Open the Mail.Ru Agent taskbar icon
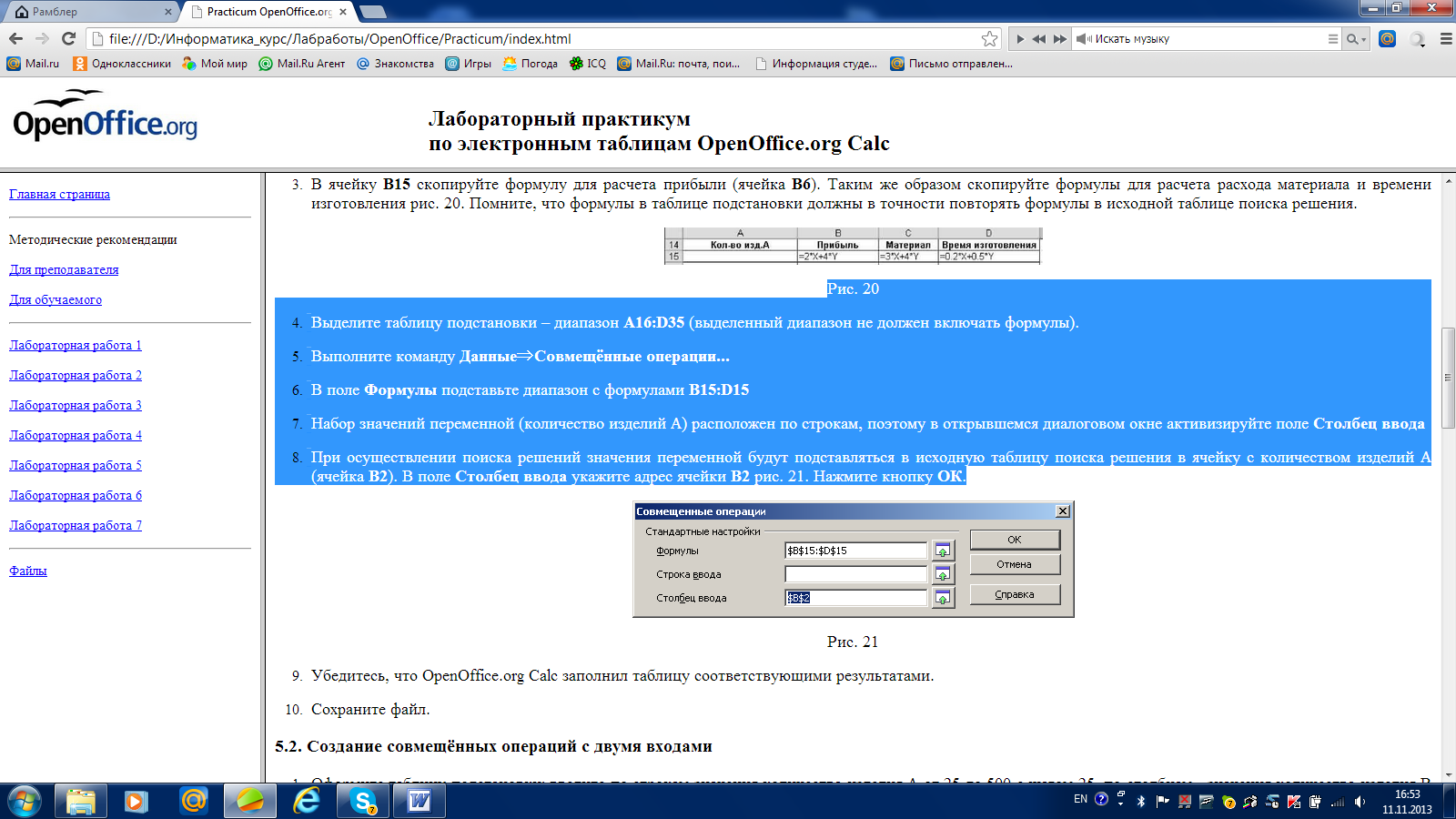This screenshot has height=819, width=1456. point(193,801)
